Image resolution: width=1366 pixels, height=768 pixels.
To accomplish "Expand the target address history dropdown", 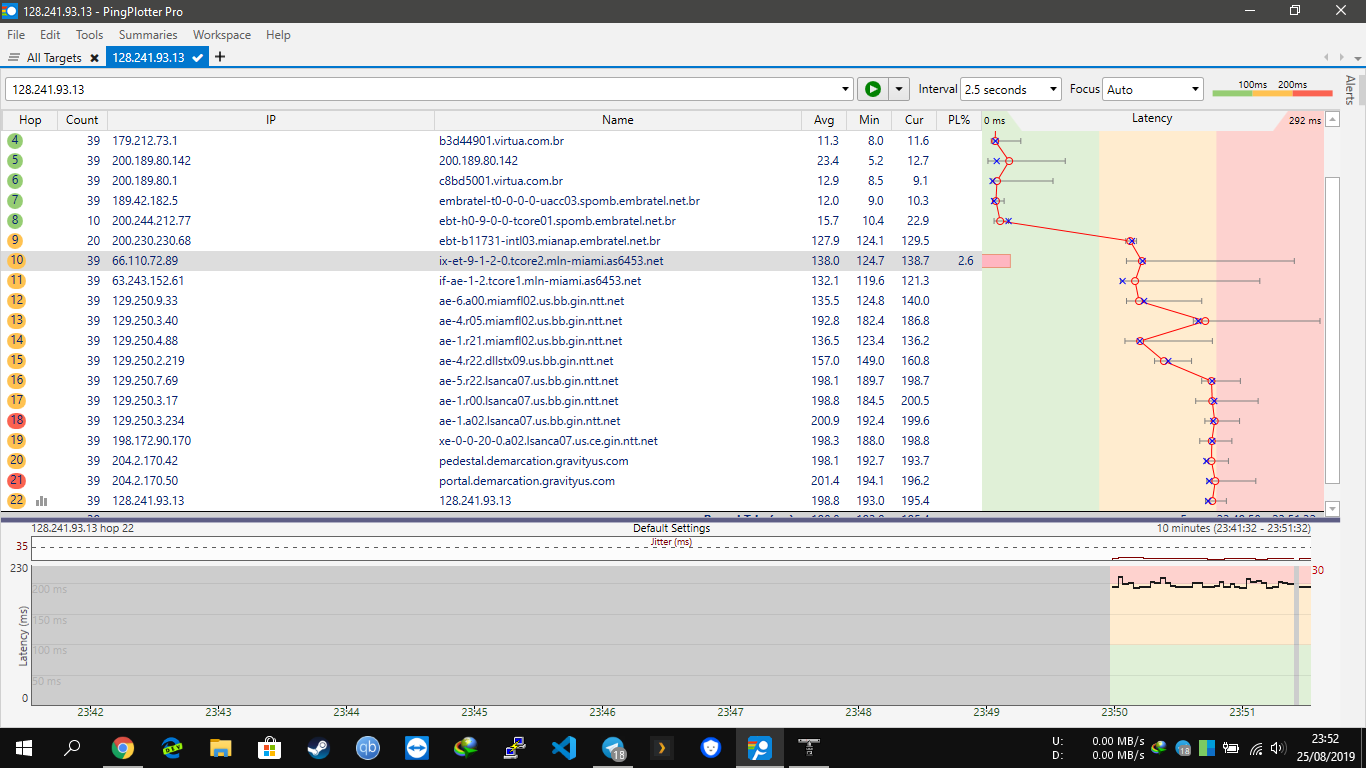I will 846,89.
